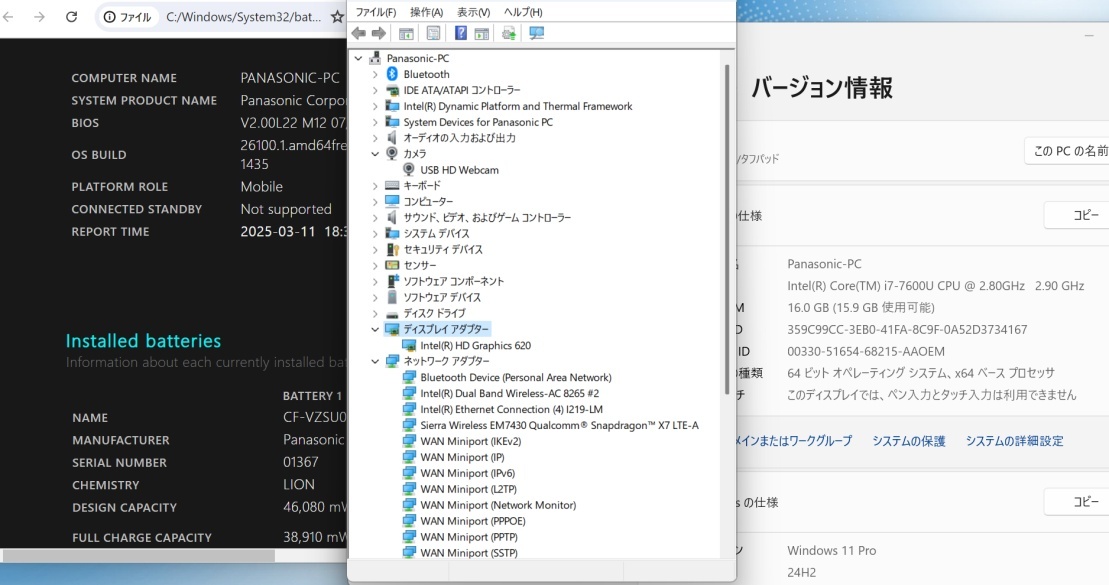This screenshot has width=1109, height=585.
Task: Click the Installed batteries heading
Action: (x=144, y=341)
